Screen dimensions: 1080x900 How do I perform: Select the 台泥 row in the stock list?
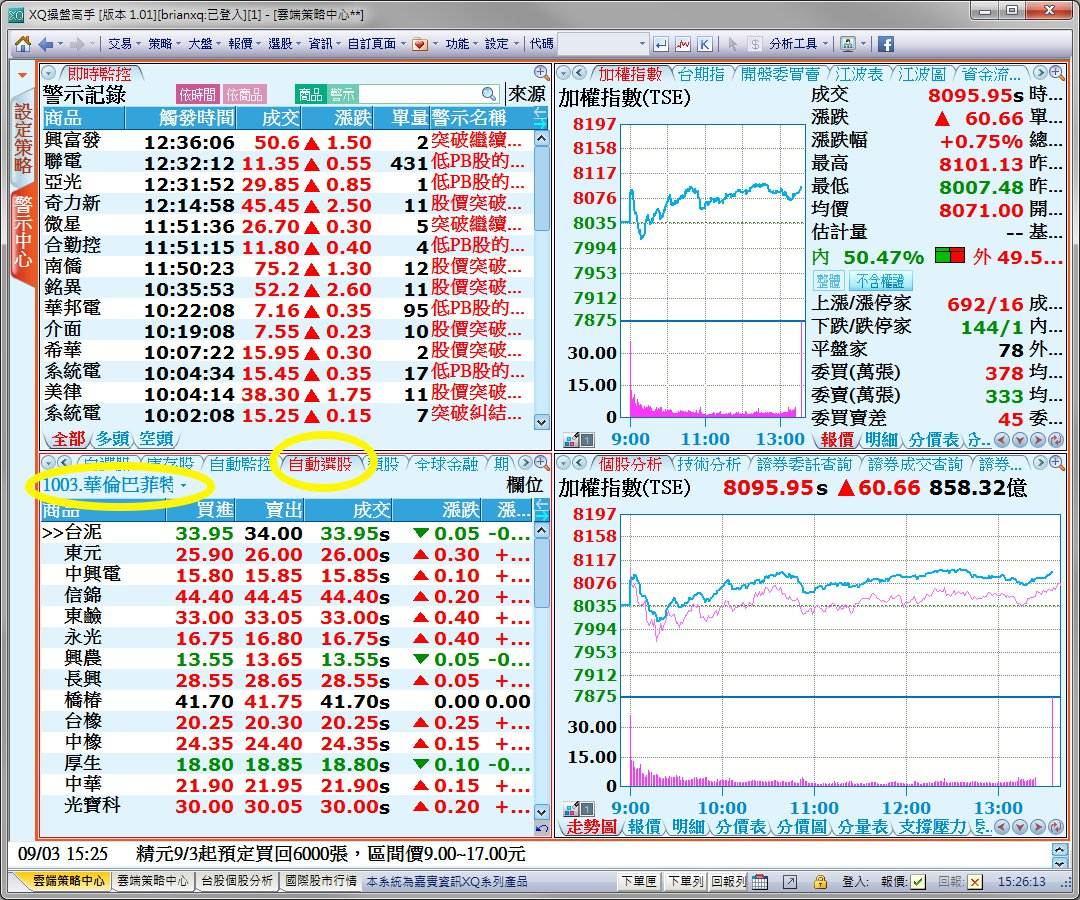84,534
